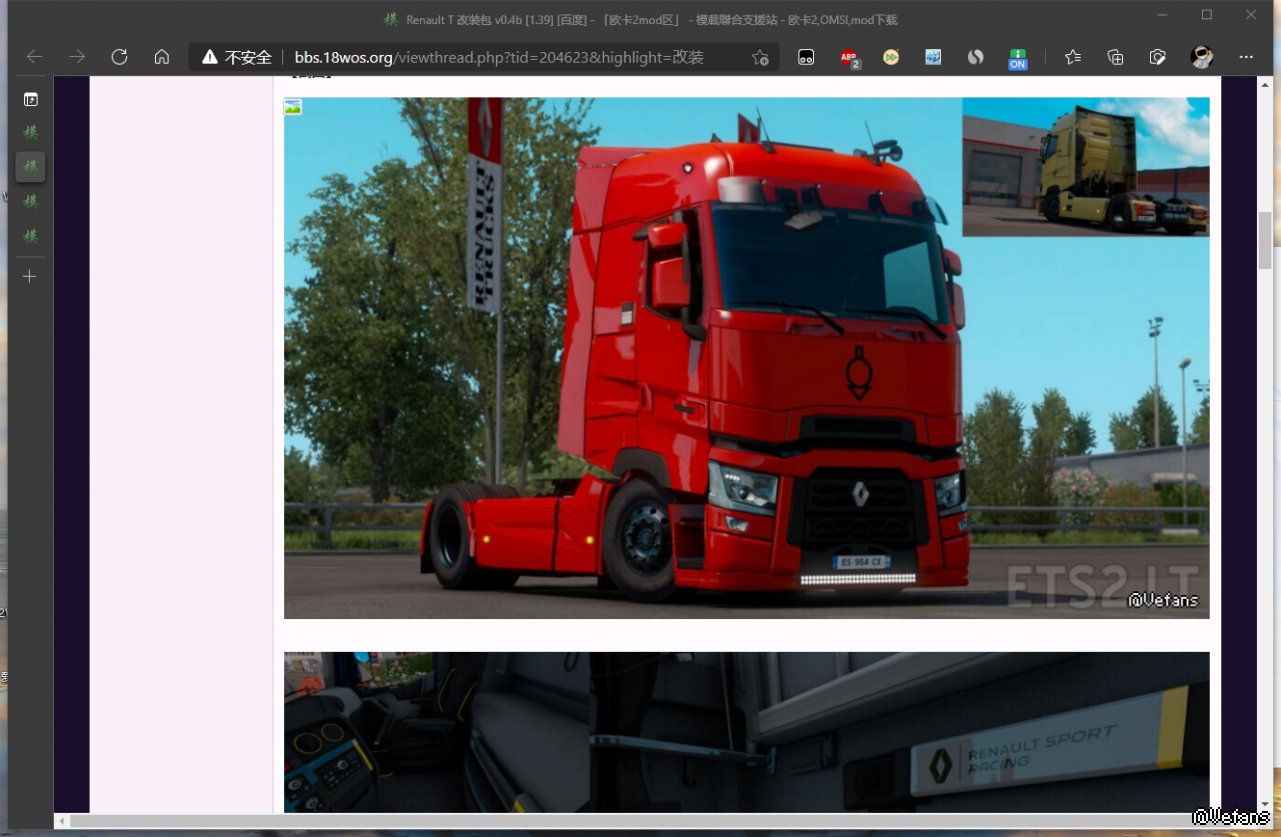This screenshot has width=1281, height=837.
Task: Add this page to favorites (star icon)
Action: tap(760, 57)
